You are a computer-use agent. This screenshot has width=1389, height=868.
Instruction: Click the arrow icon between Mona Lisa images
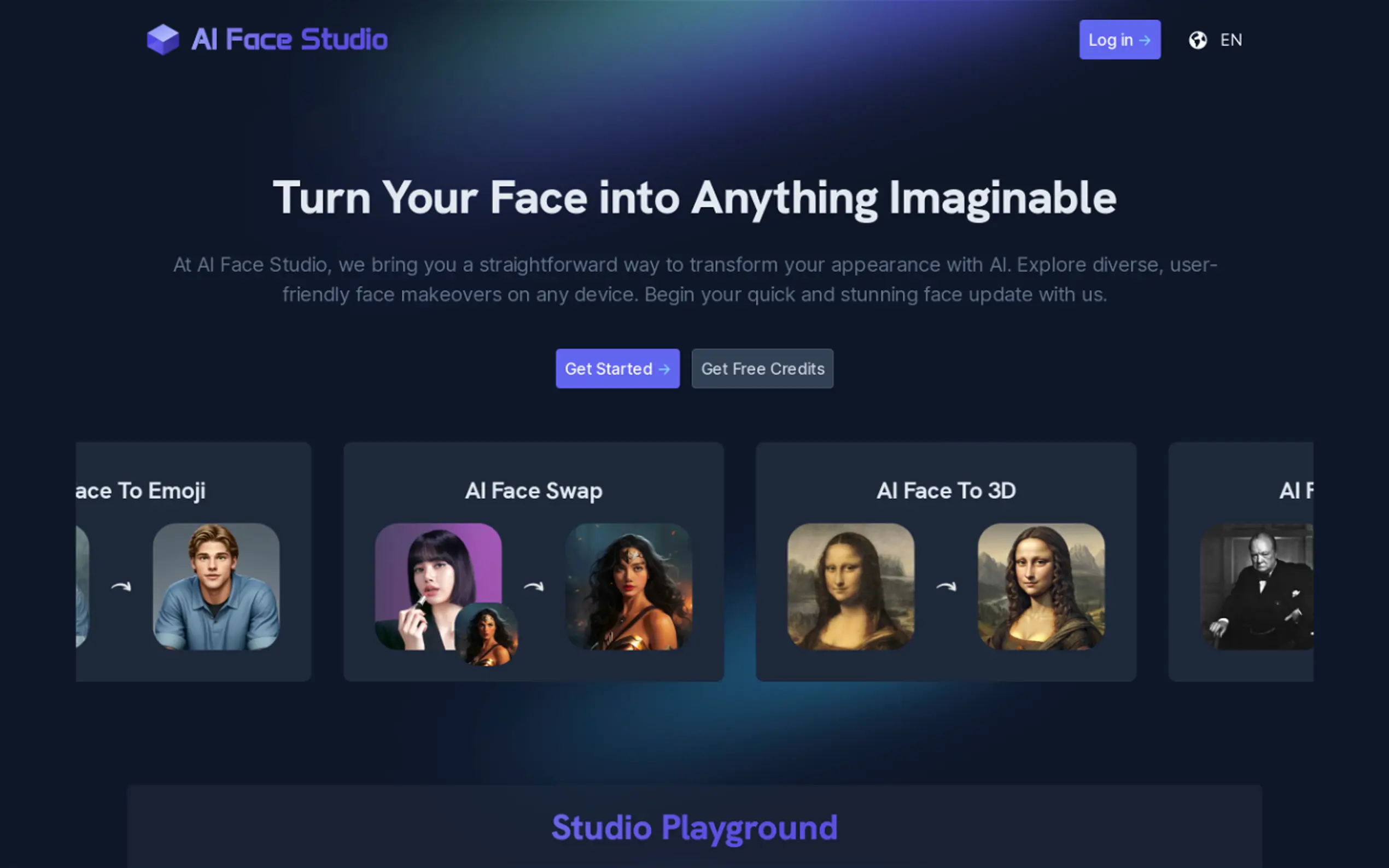[x=946, y=586]
